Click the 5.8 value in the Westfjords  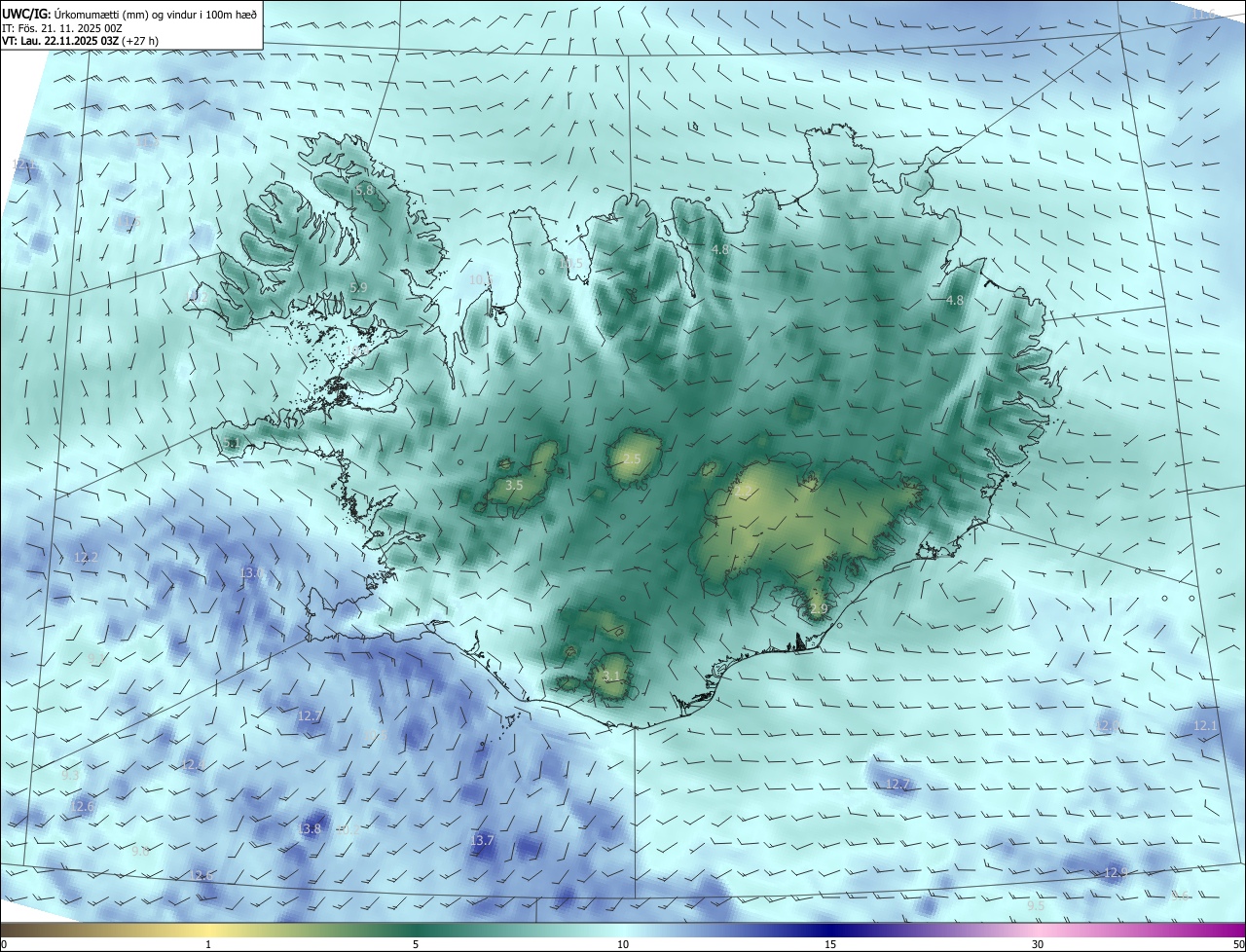(365, 191)
